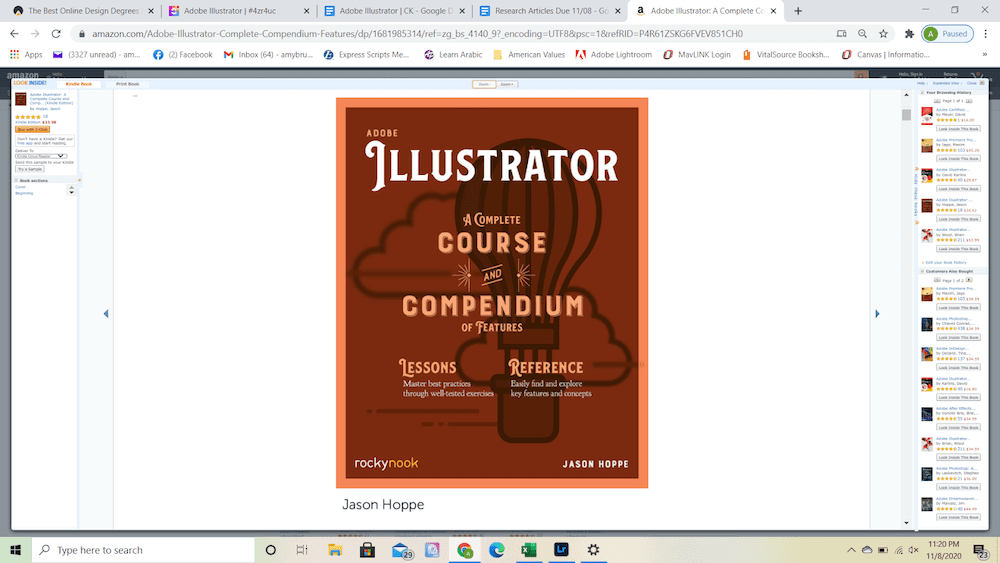This screenshot has height=563, width=1000.
Task: Step book sections list down arrow
Action: click(71, 192)
